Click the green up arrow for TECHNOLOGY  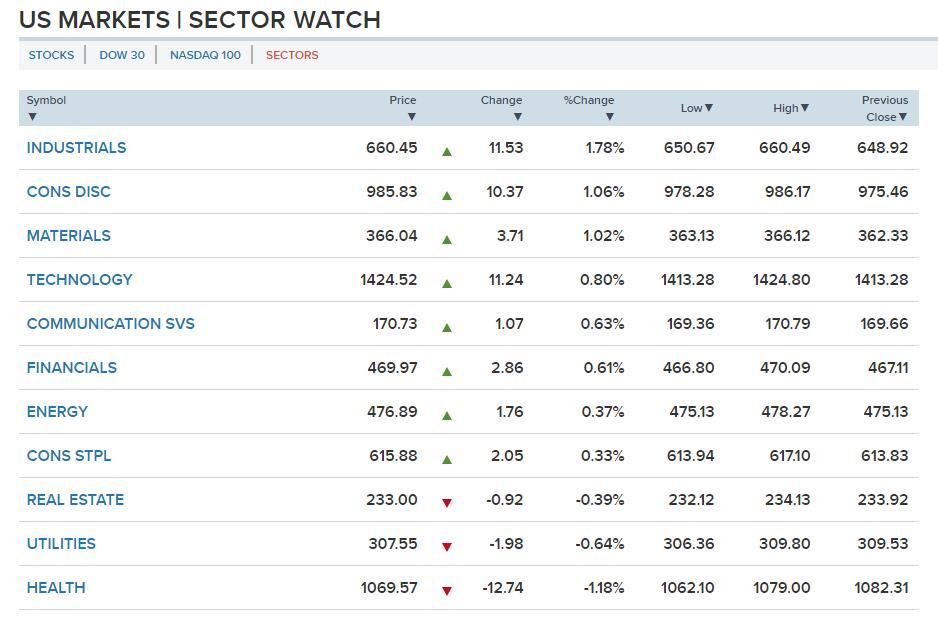tap(447, 284)
